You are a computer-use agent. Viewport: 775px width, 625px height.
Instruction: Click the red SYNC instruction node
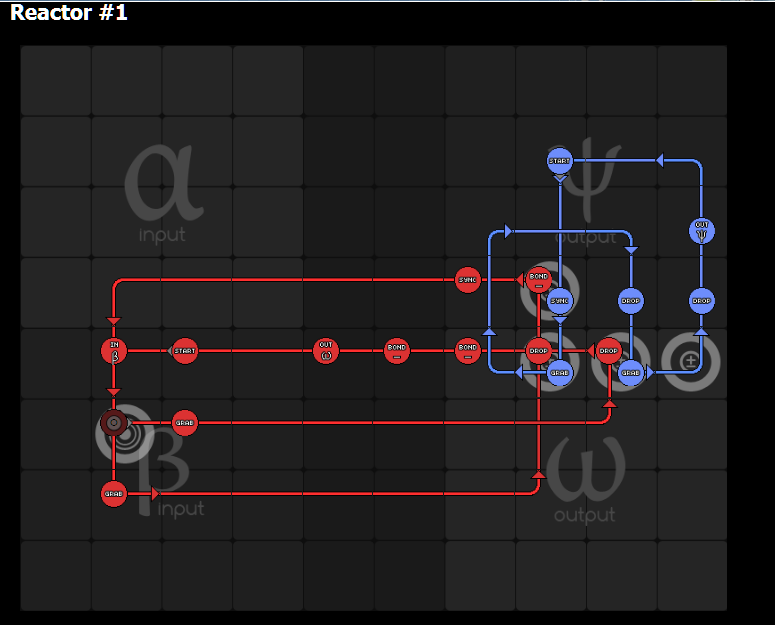(x=467, y=280)
